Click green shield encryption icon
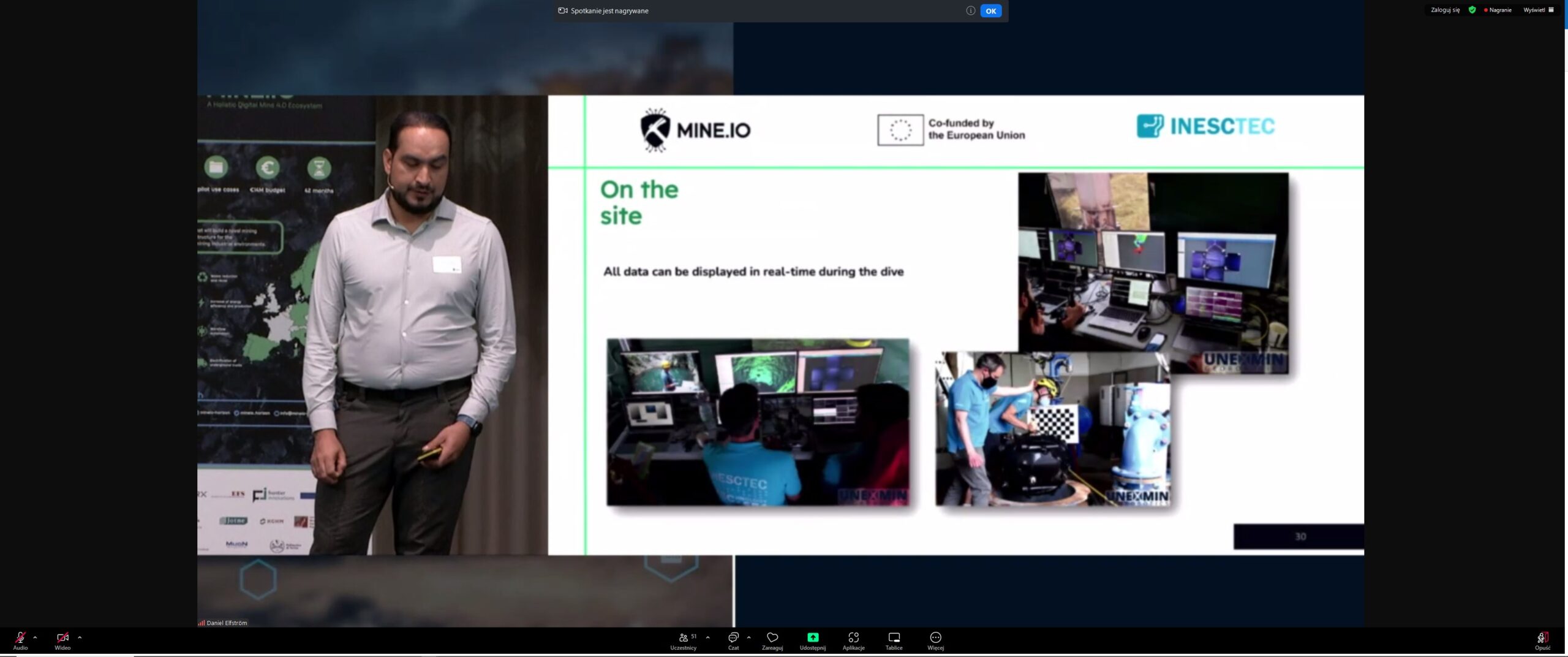Image resolution: width=1568 pixels, height=657 pixels. click(1472, 10)
